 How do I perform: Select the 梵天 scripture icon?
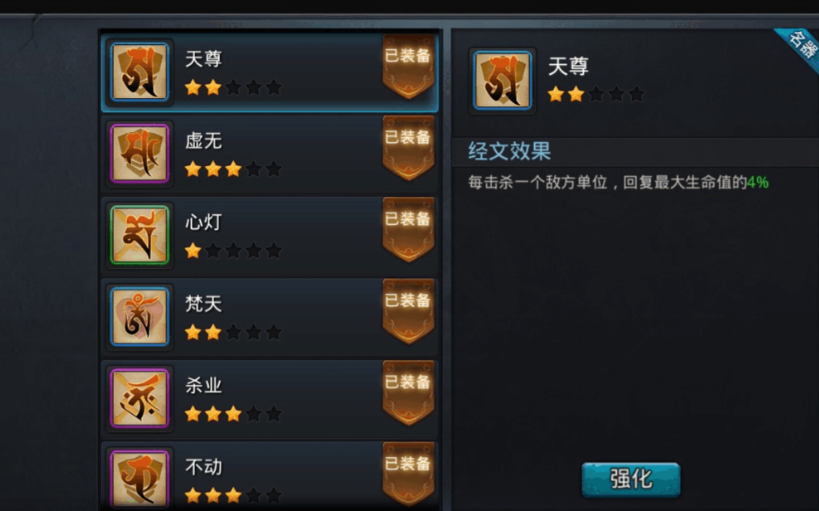click(139, 316)
